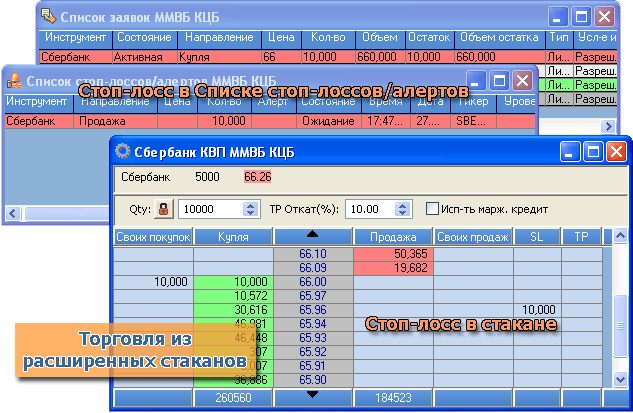The image size is (633, 413).
Task: Click the Состояние column header in Список заявок
Action: pyautogui.click(x=144, y=38)
